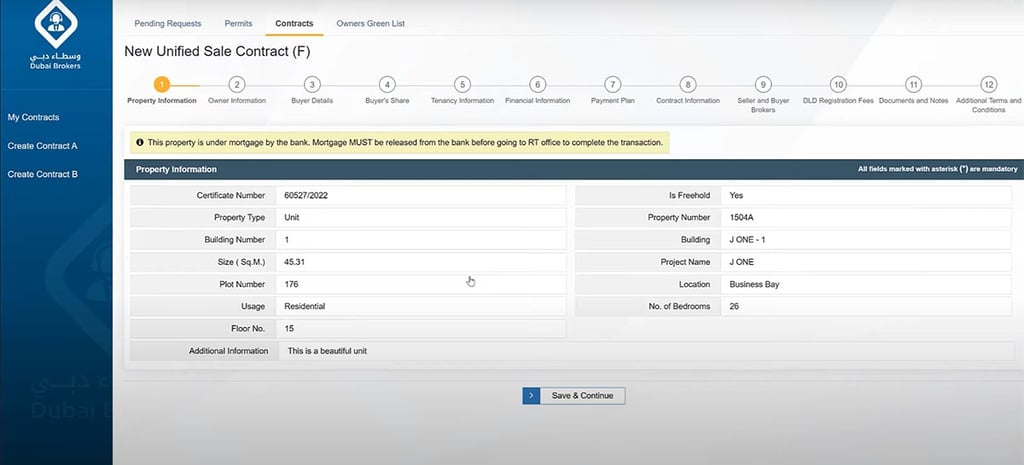Go to step 3 Buyer Details
This screenshot has height=465, width=1024.
click(x=312, y=85)
